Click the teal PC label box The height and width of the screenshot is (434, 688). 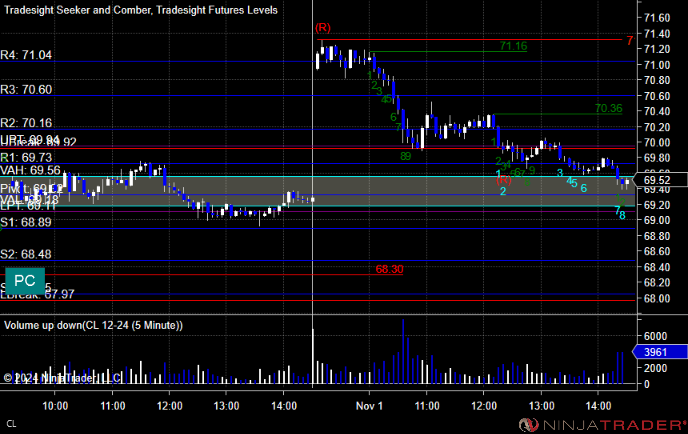pos(25,281)
